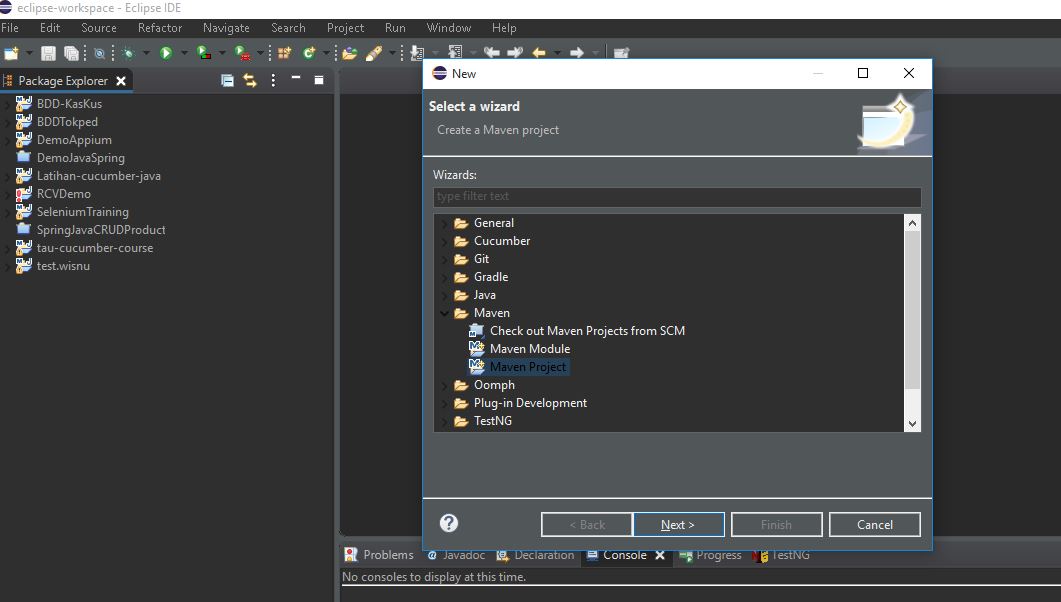The width and height of the screenshot is (1061, 602).
Task: Click the Run External Tools icon
Action: [x=242, y=53]
